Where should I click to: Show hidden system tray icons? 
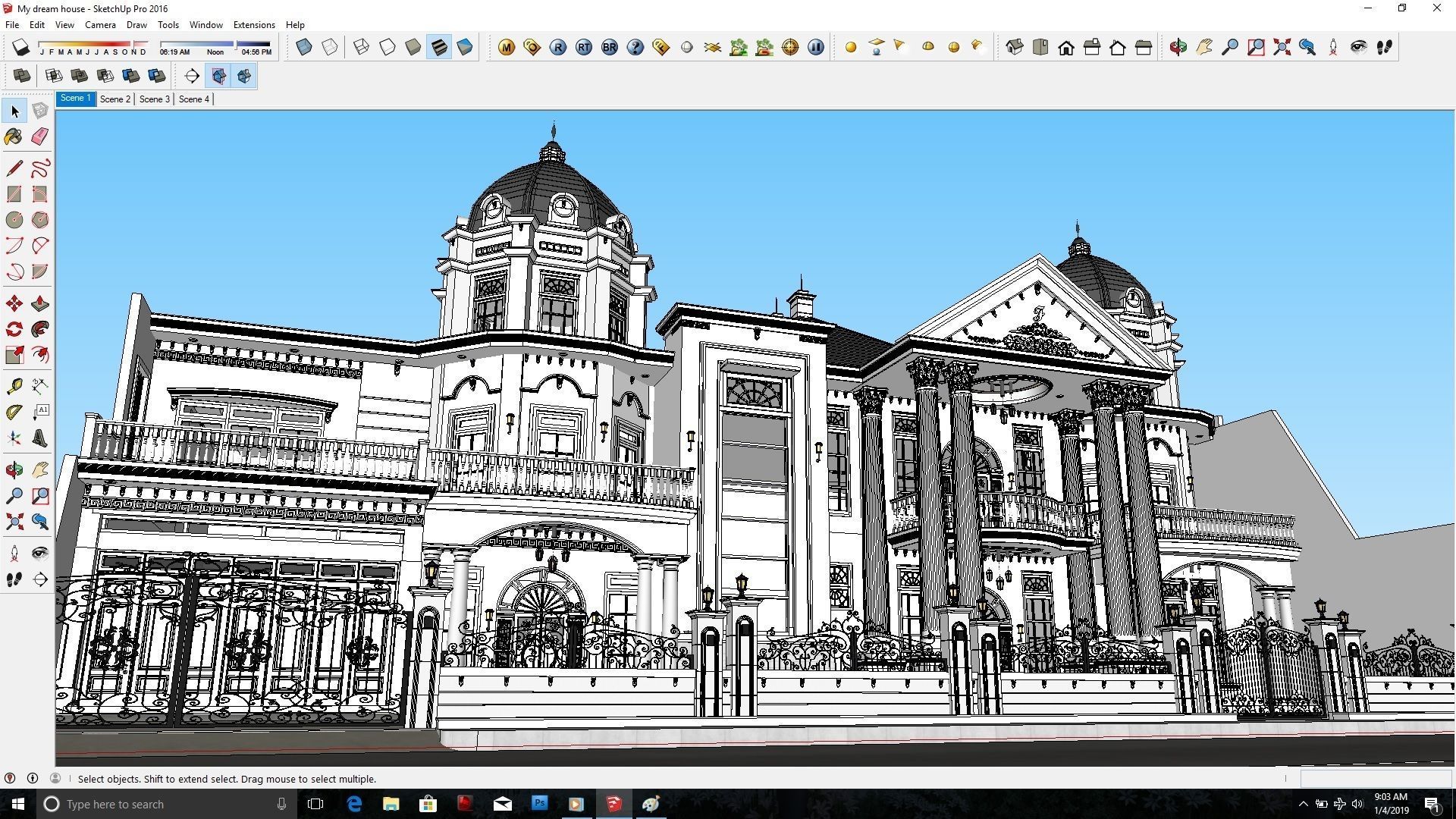[x=1303, y=804]
